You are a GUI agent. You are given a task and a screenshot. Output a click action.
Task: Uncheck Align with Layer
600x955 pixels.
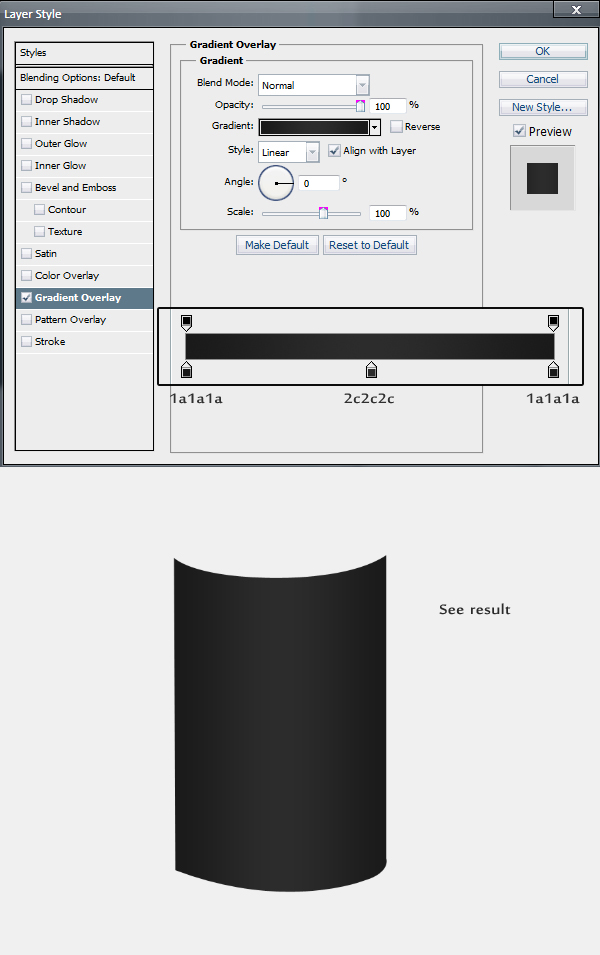click(x=335, y=151)
